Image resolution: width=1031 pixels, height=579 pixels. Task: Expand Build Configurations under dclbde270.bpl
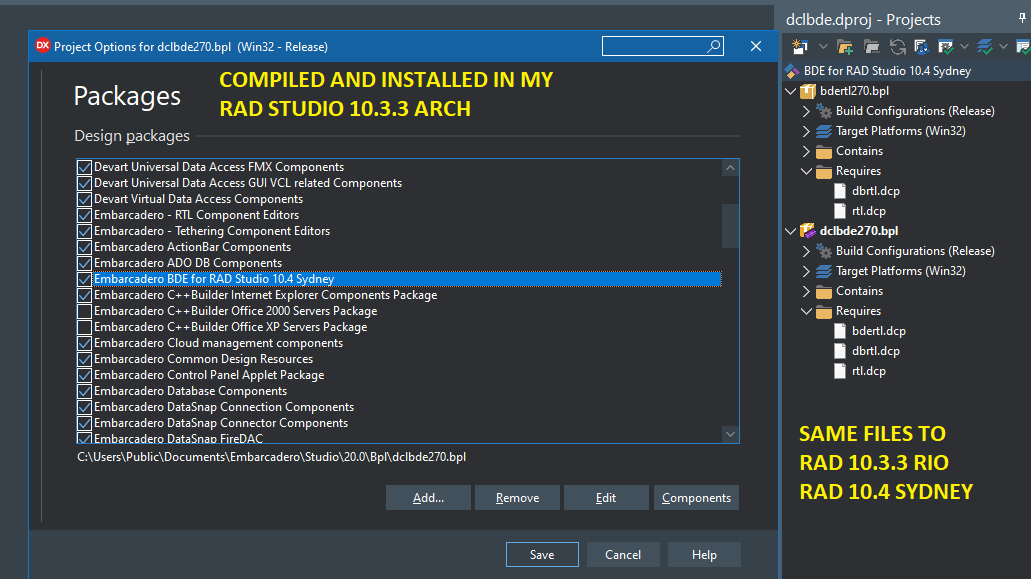pyautogui.click(x=807, y=251)
